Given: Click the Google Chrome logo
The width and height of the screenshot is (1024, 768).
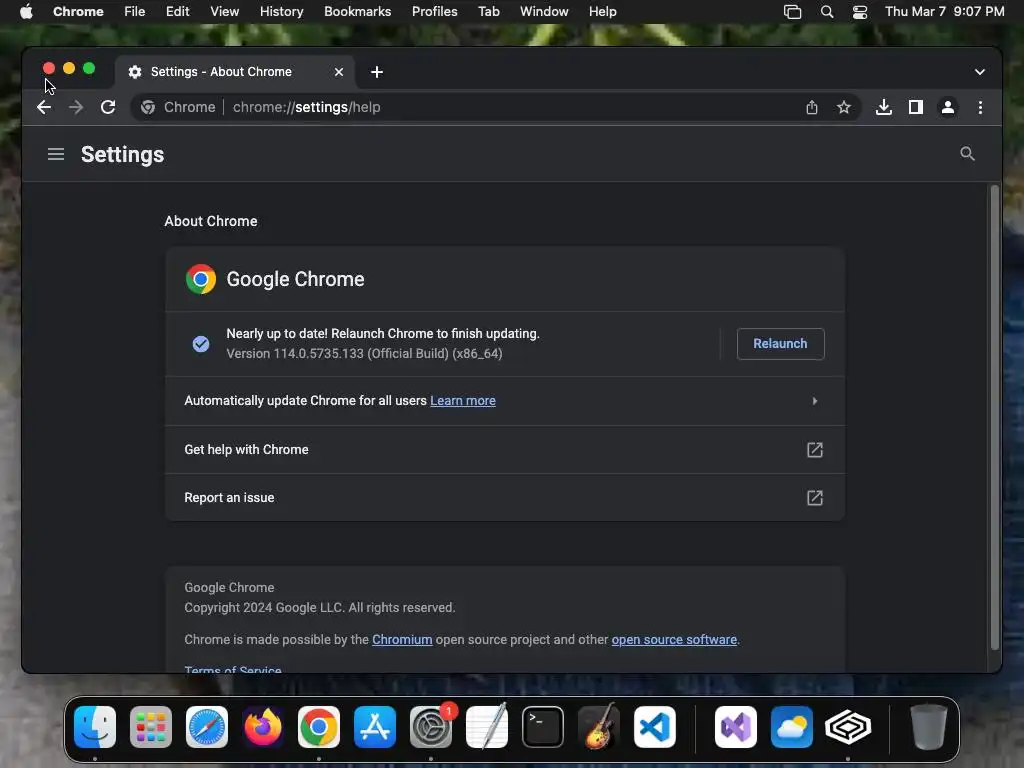Looking at the screenshot, I should (x=201, y=280).
